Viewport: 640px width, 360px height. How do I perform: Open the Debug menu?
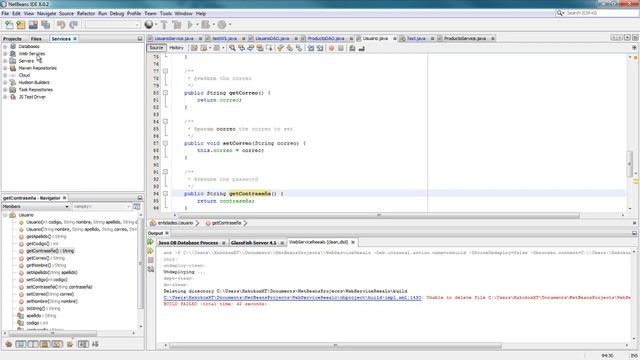117,13
